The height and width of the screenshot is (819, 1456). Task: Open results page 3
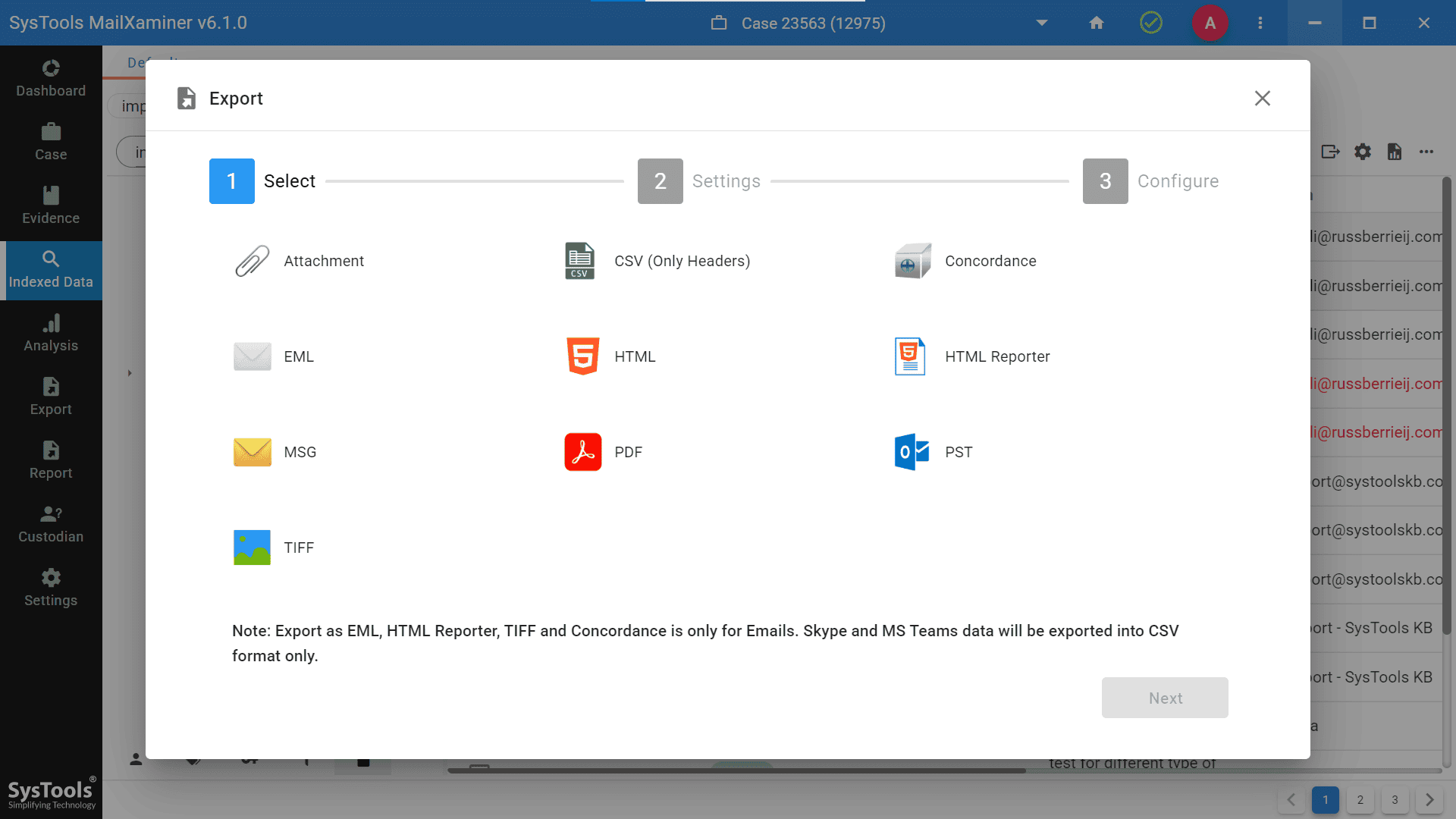pos(1395,800)
